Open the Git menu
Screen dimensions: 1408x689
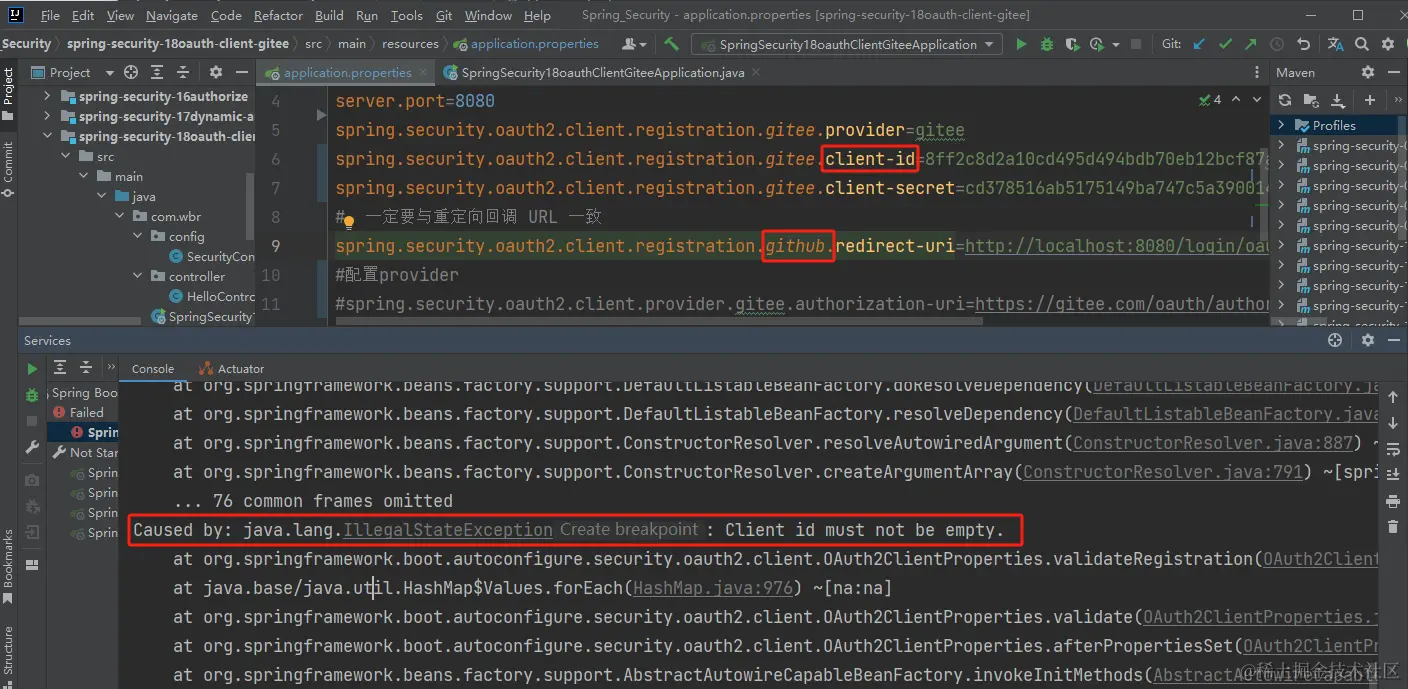pyautogui.click(x=444, y=15)
